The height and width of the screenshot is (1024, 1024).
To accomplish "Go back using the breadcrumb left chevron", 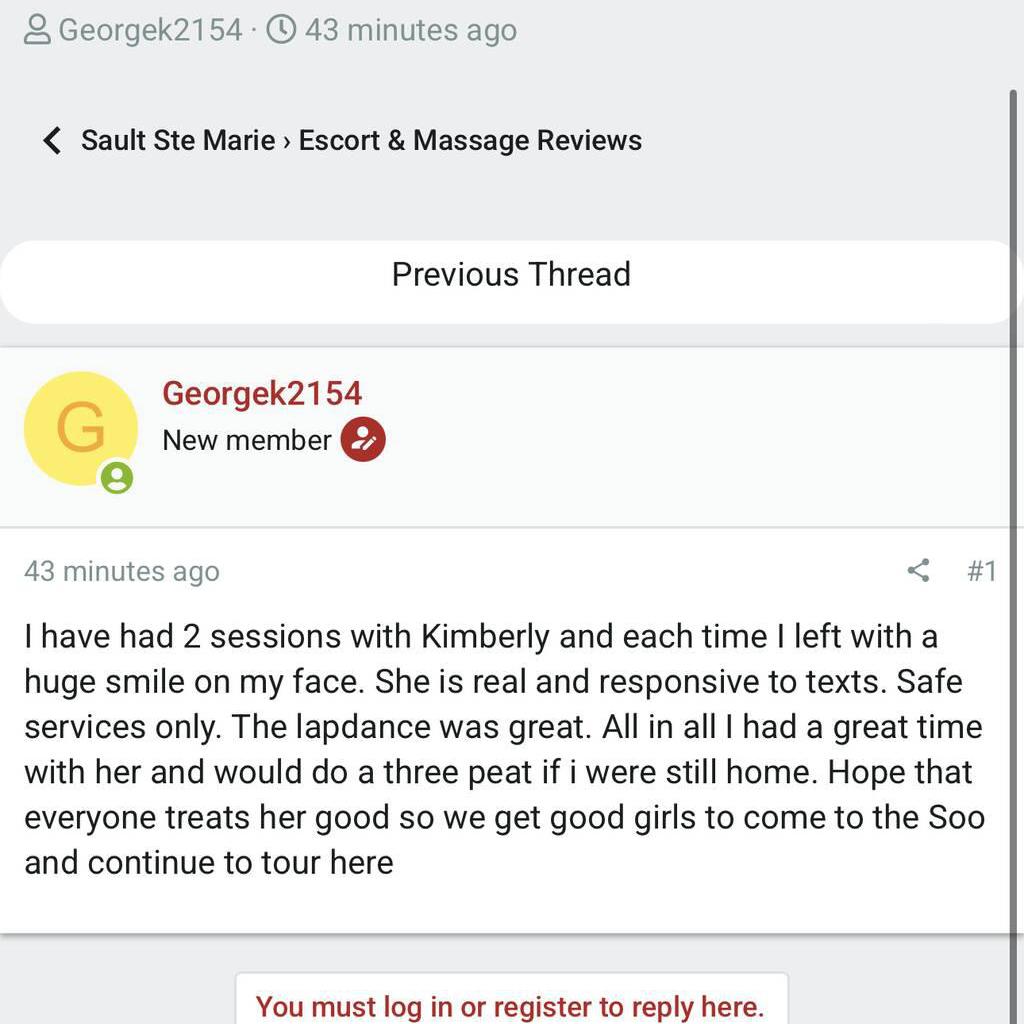I will coord(52,140).
